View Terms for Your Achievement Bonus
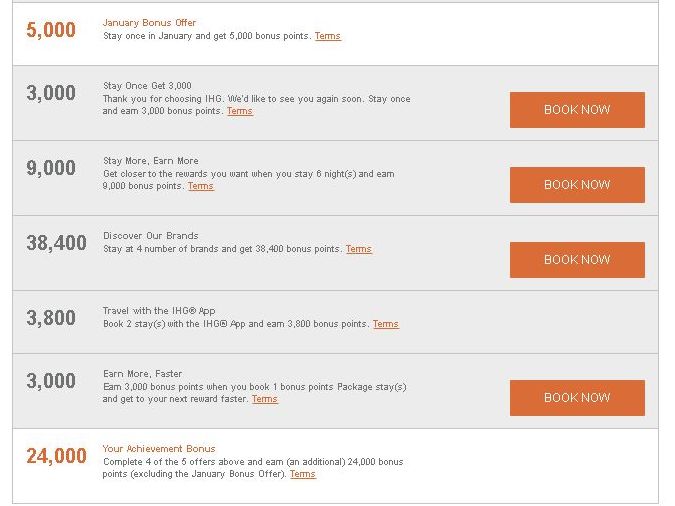 (x=303, y=474)
